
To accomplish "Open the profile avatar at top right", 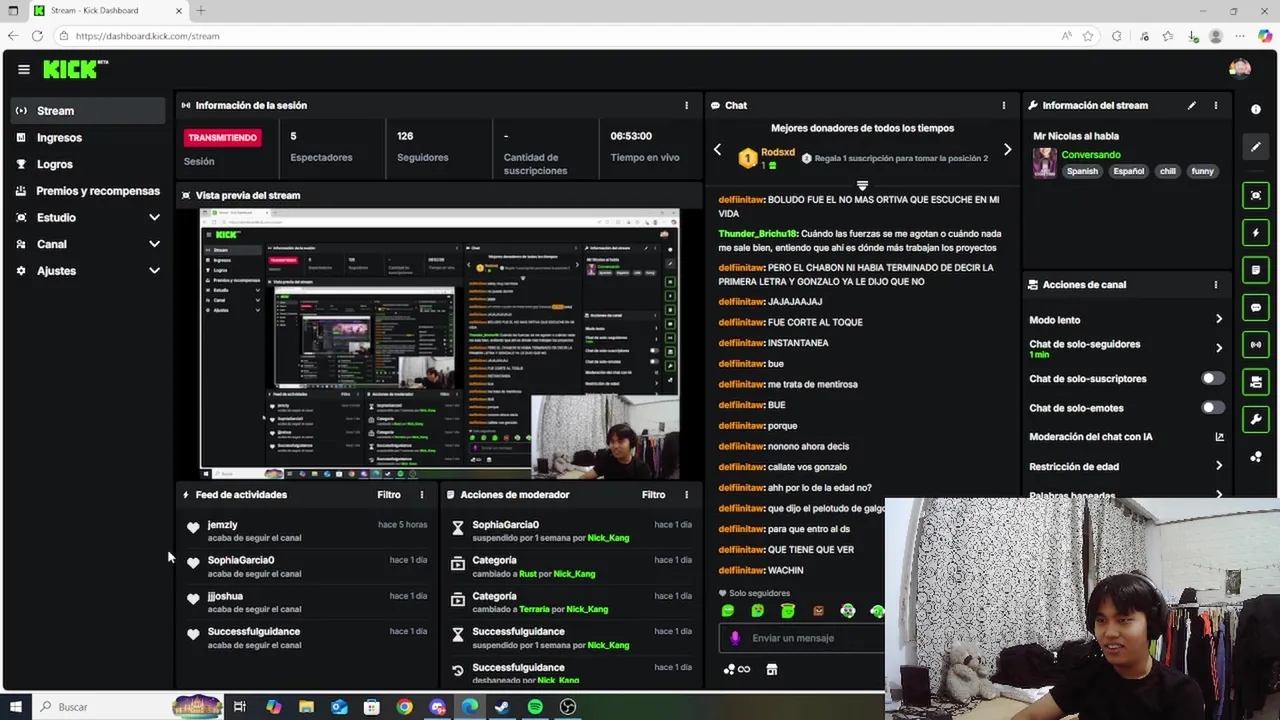I will coord(1240,69).
